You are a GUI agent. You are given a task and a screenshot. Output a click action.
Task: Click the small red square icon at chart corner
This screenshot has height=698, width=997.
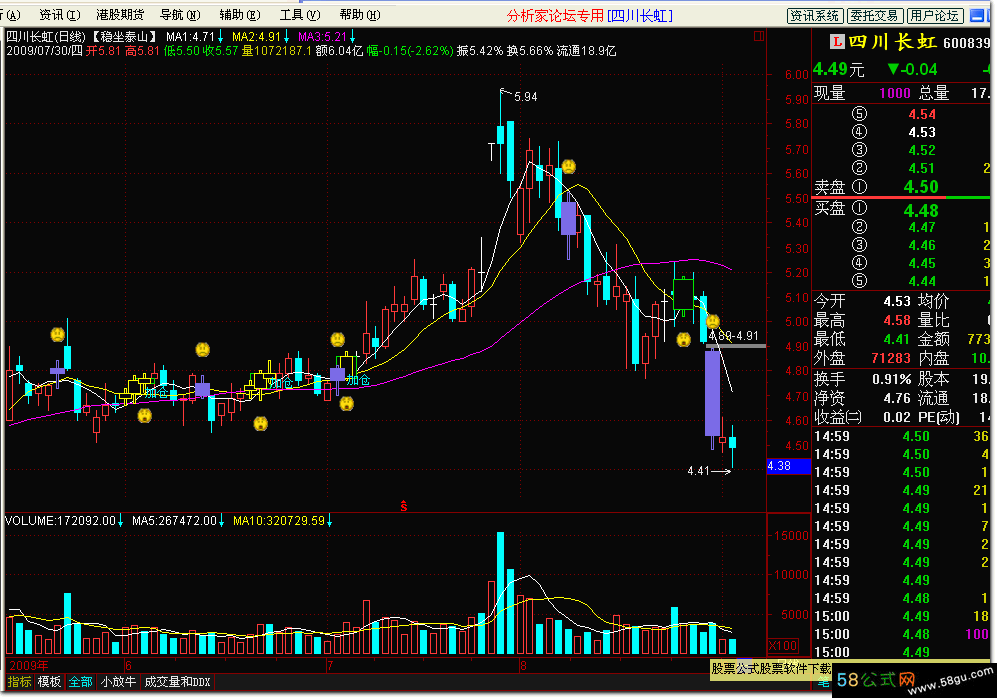[759, 36]
